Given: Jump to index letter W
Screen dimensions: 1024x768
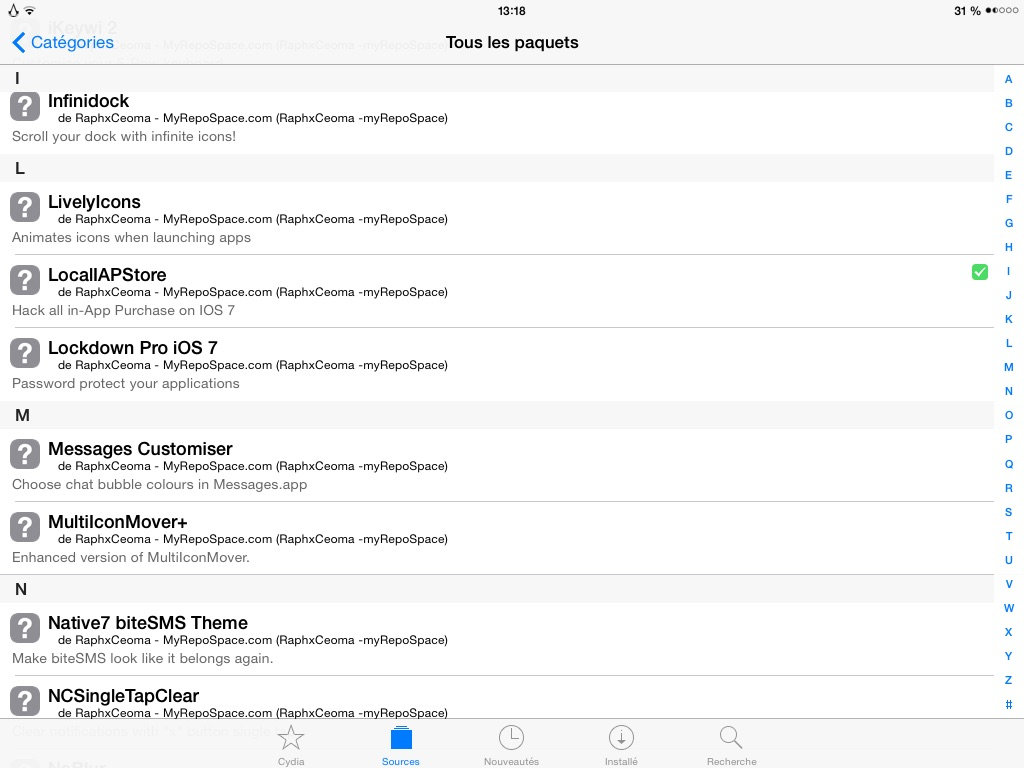Looking at the screenshot, I should 1008,608.
